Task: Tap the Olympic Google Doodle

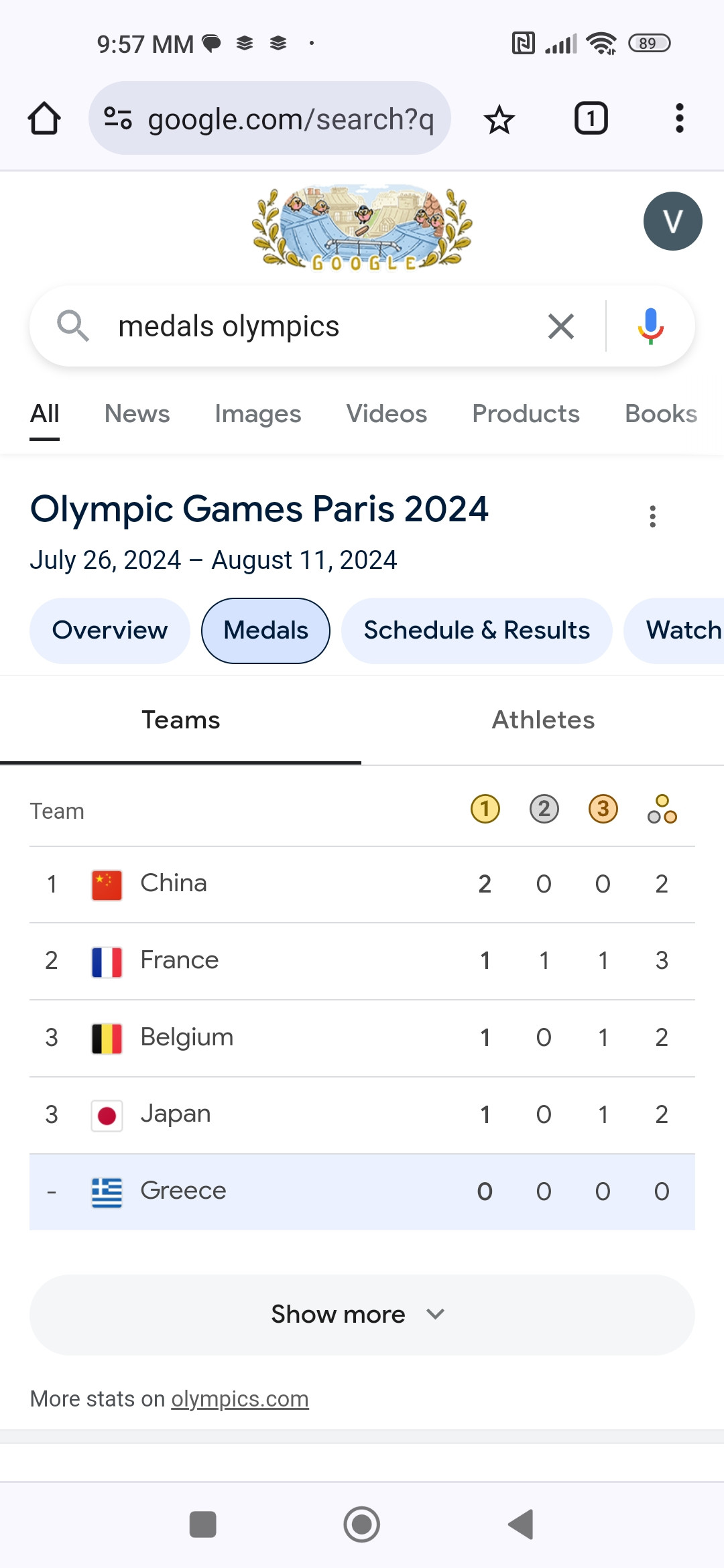Action: (362, 228)
